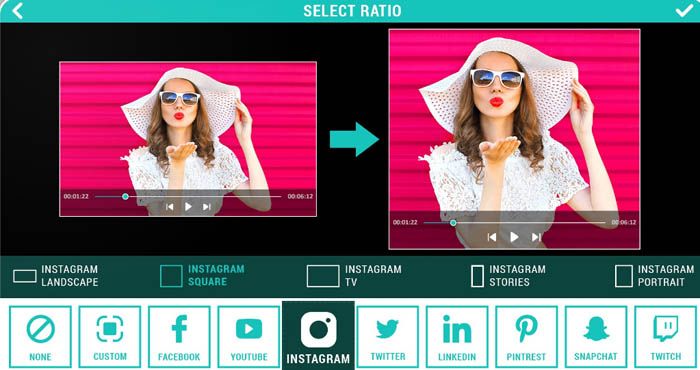Go back with the top-left arrow
700x370 pixels.
click(x=17, y=11)
